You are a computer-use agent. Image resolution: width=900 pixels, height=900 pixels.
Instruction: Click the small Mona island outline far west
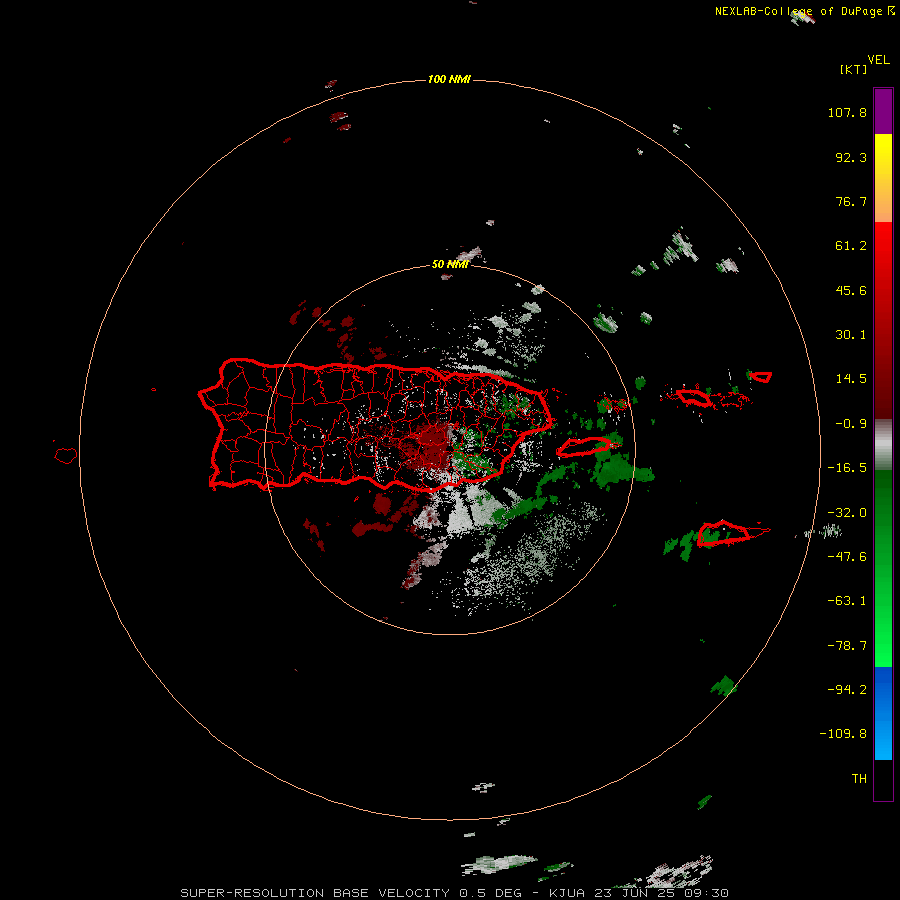pos(66,456)
